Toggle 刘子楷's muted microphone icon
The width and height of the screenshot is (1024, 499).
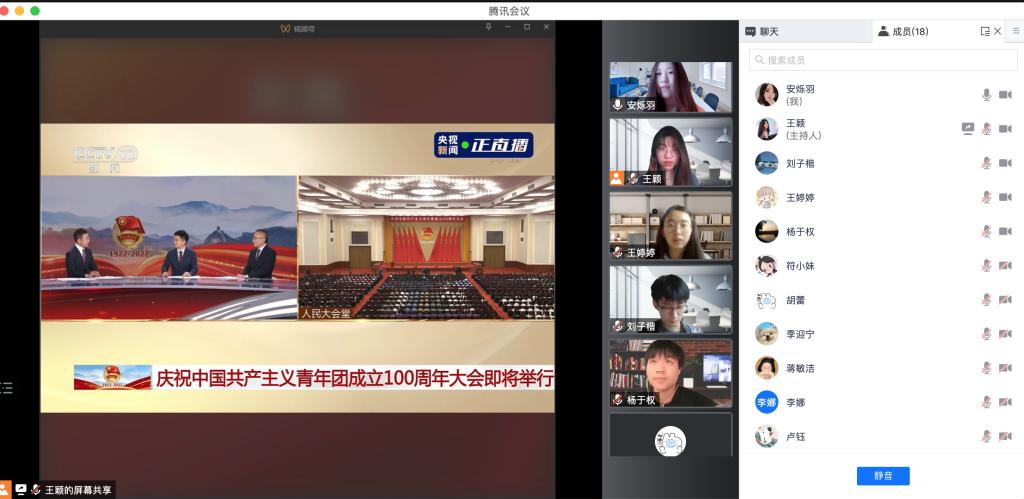[986, 163]
